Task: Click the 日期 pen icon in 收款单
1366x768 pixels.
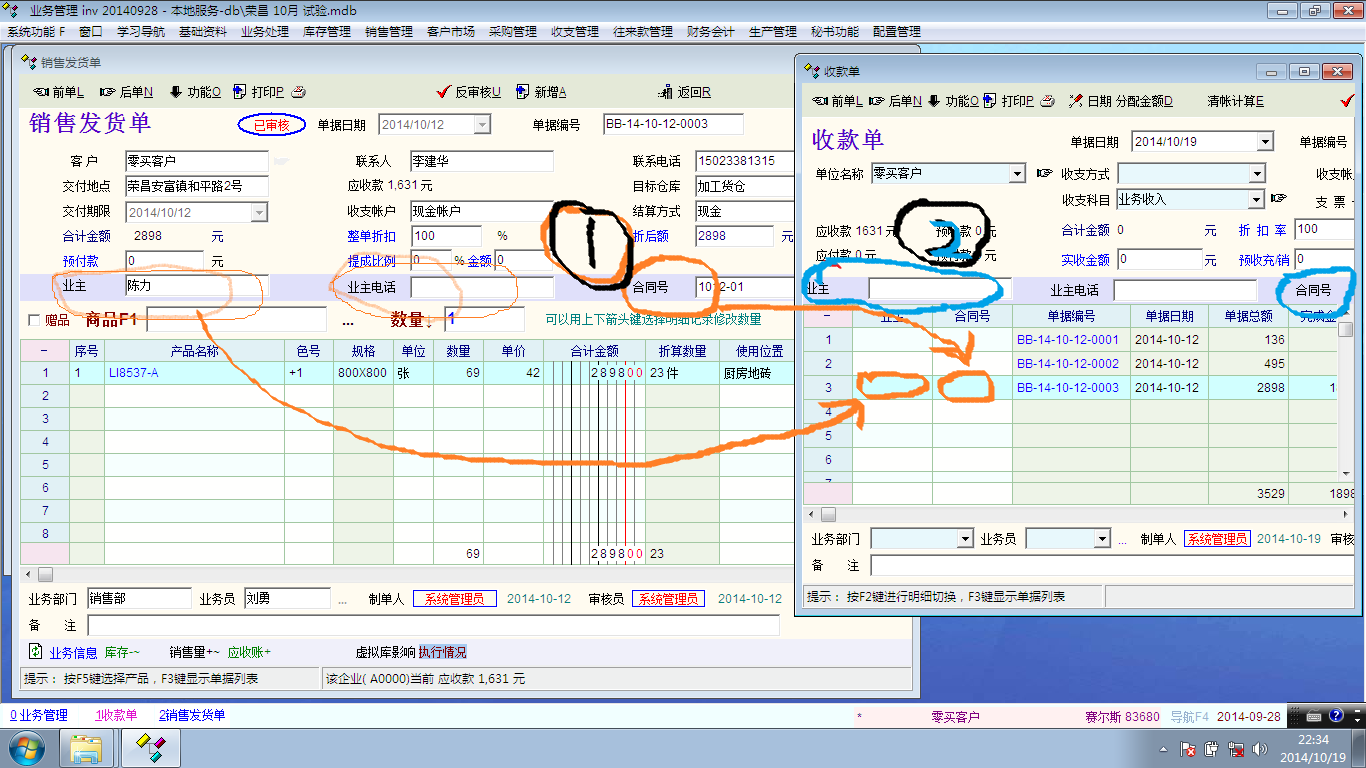Action: 1075,101
